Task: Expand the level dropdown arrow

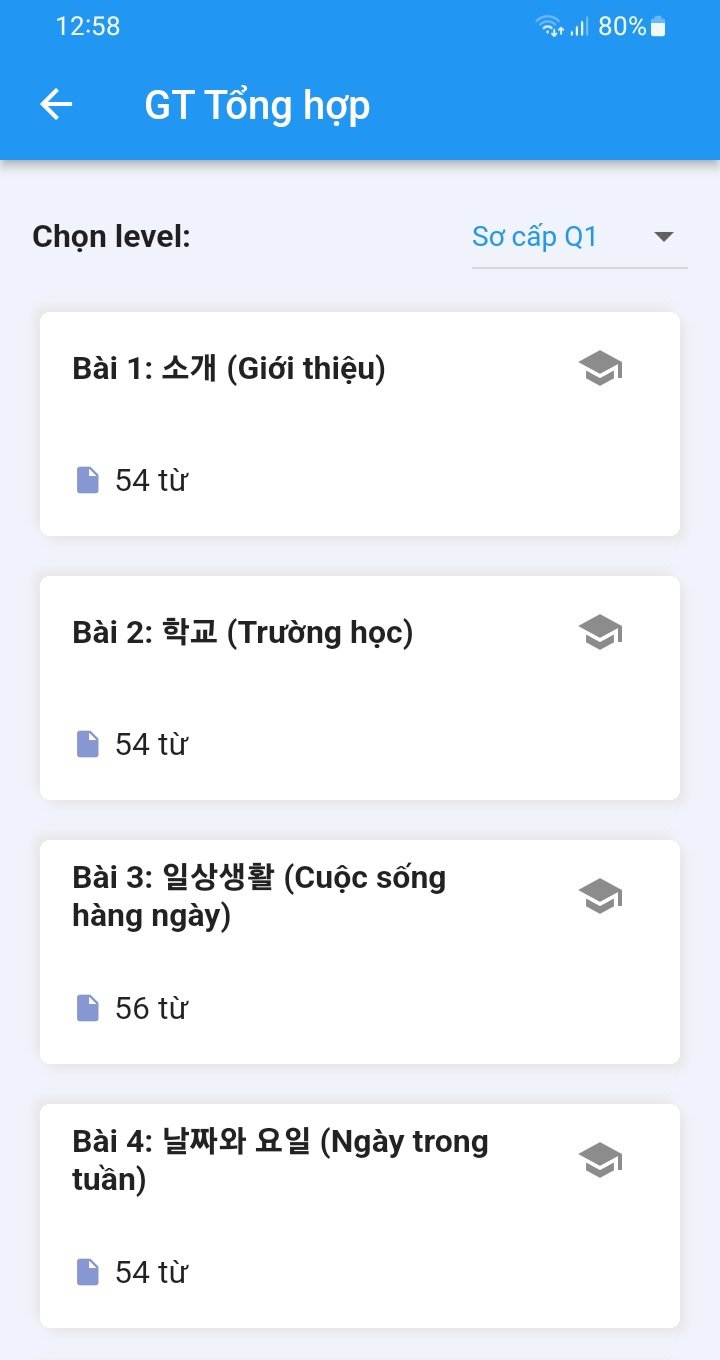Action: click(x=663, y=237)
